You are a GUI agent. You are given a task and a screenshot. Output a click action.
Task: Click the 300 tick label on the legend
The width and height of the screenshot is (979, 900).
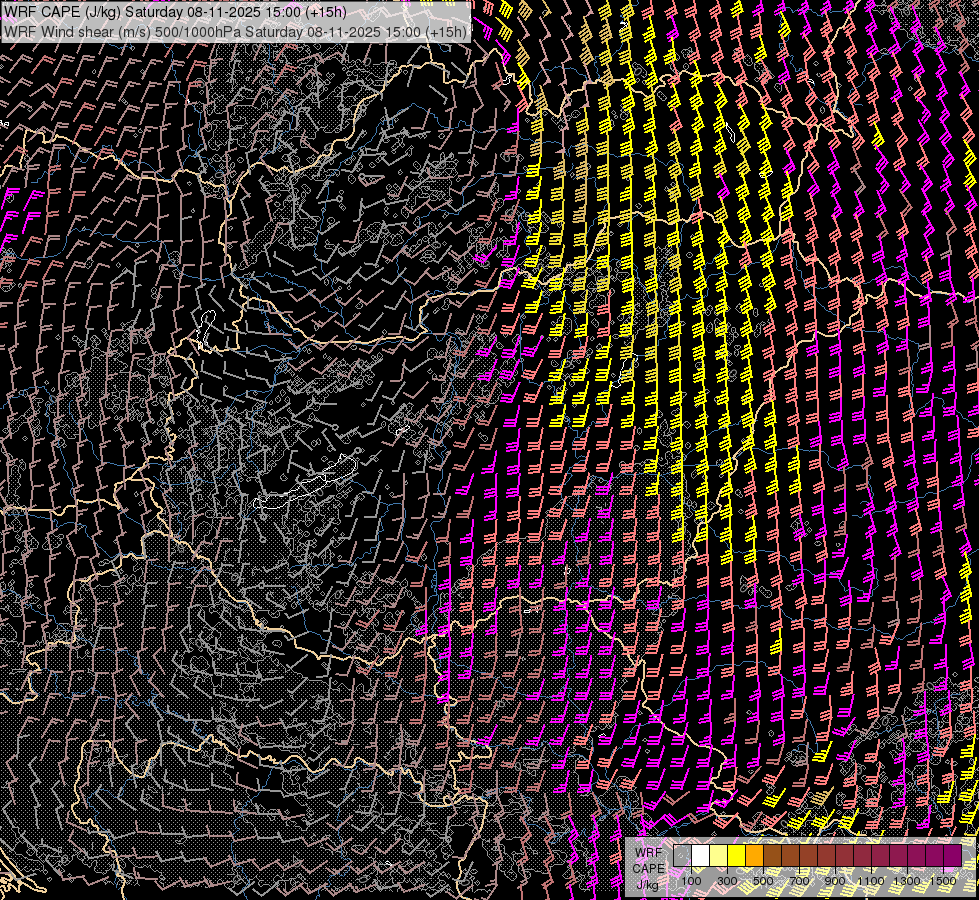click(x=727, y=881)
